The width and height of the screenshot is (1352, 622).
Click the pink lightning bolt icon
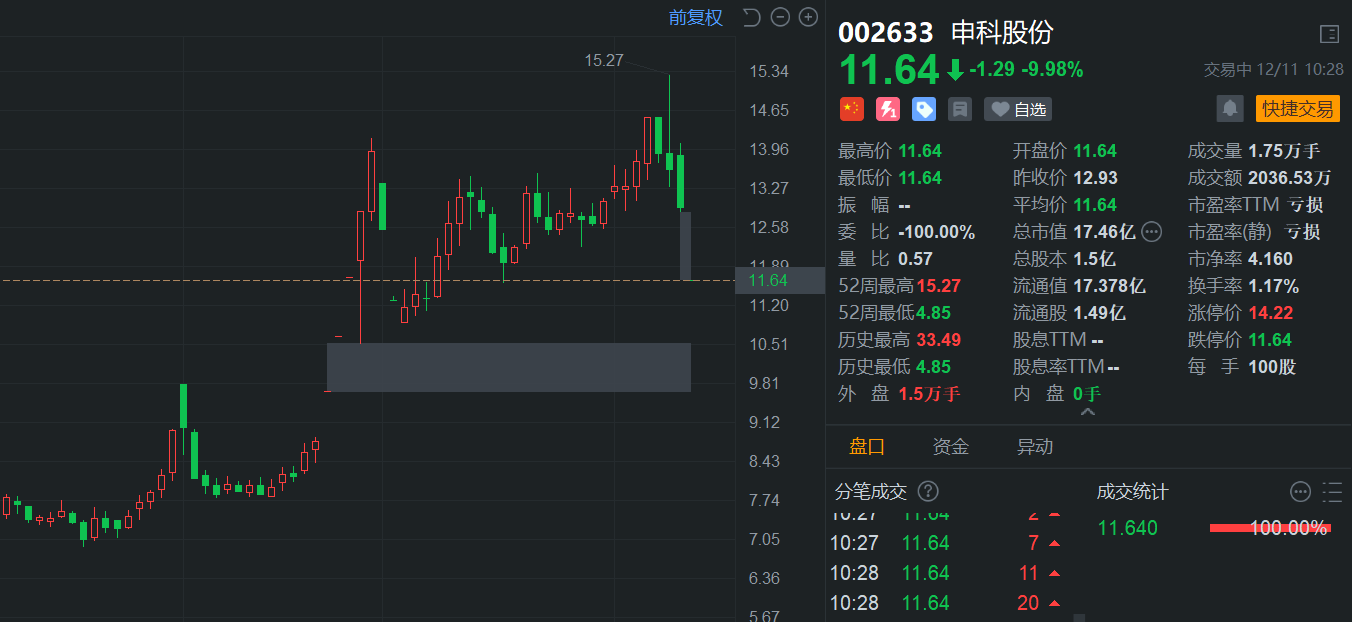click(887, 109)
